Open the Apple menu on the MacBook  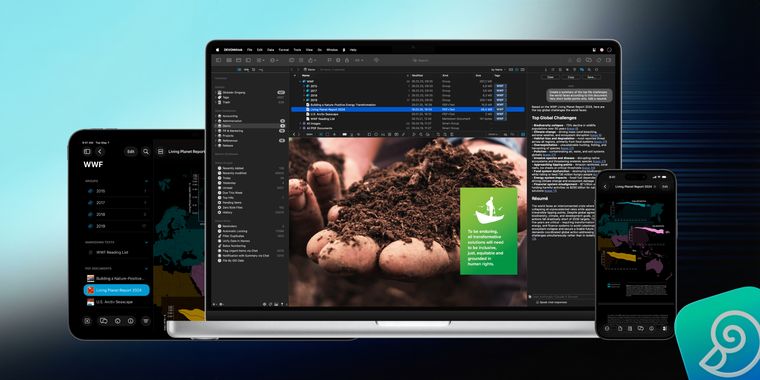point(218,50)
